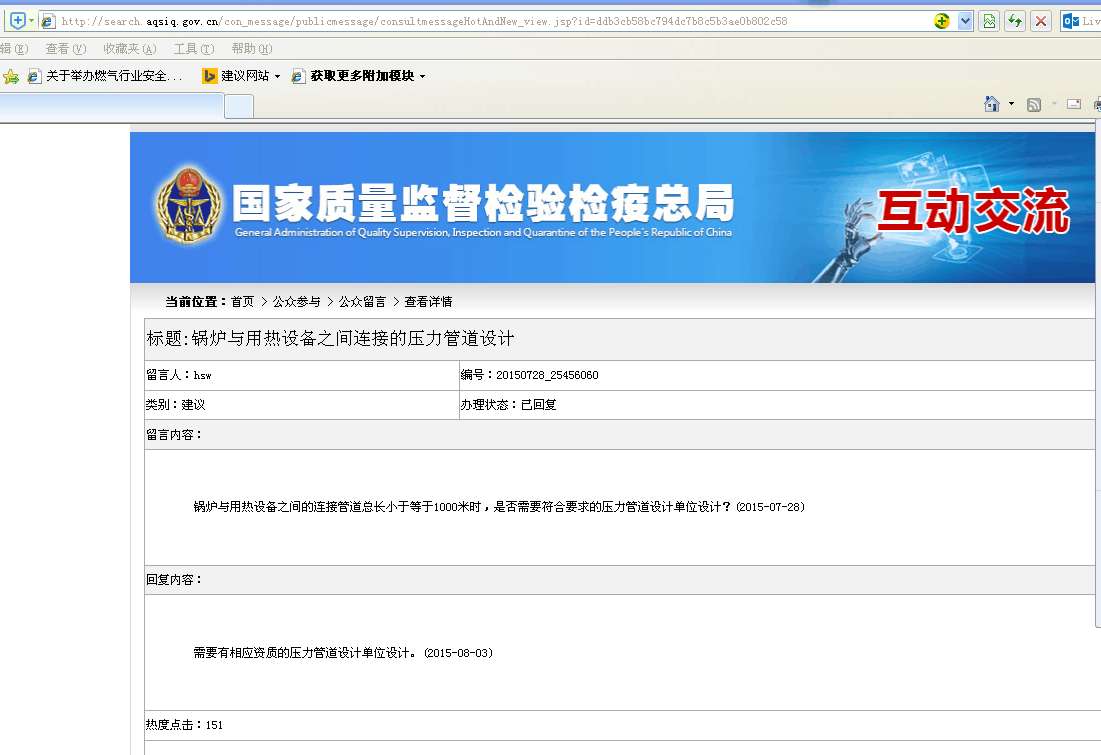Click the RSS feeds icon

pos(1034,105)
